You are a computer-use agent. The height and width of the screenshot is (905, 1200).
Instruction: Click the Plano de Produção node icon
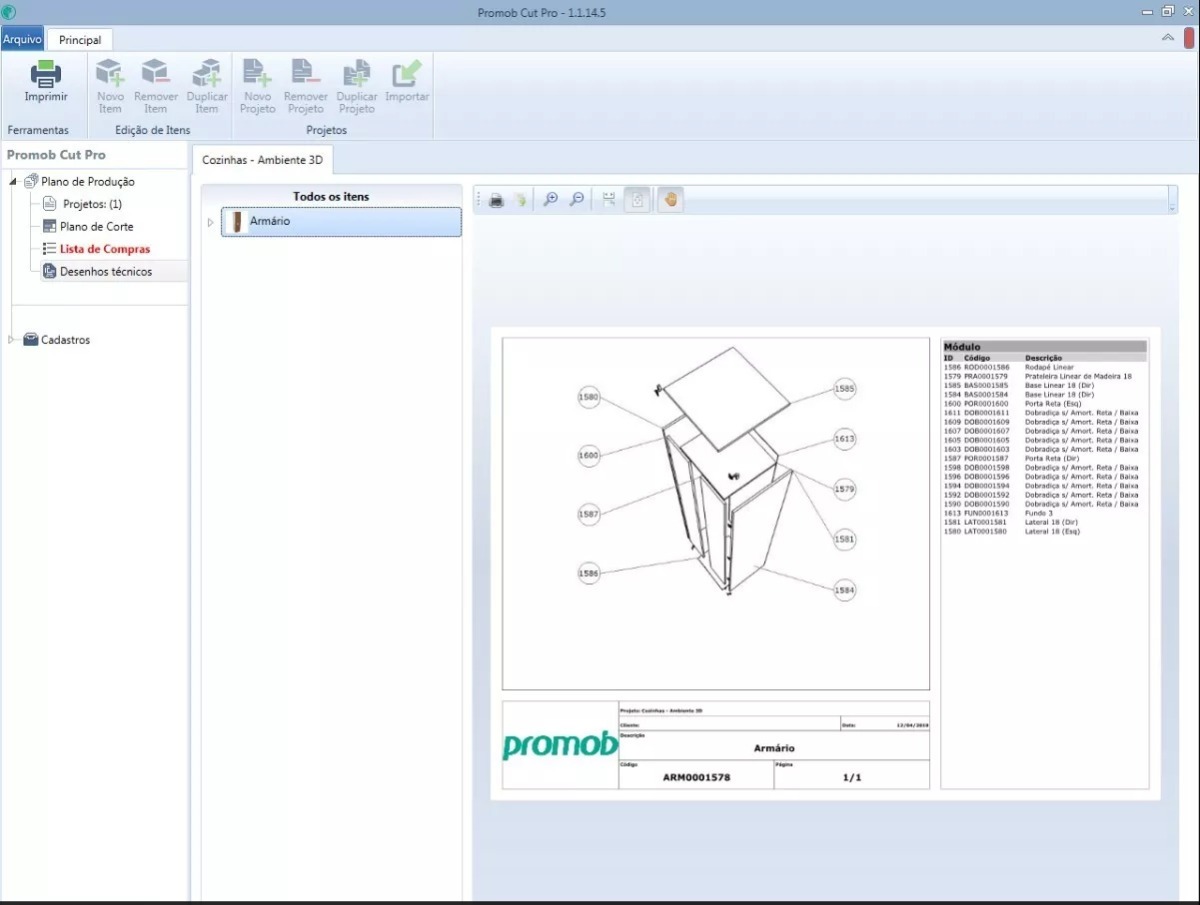click(x=31, y=181)
